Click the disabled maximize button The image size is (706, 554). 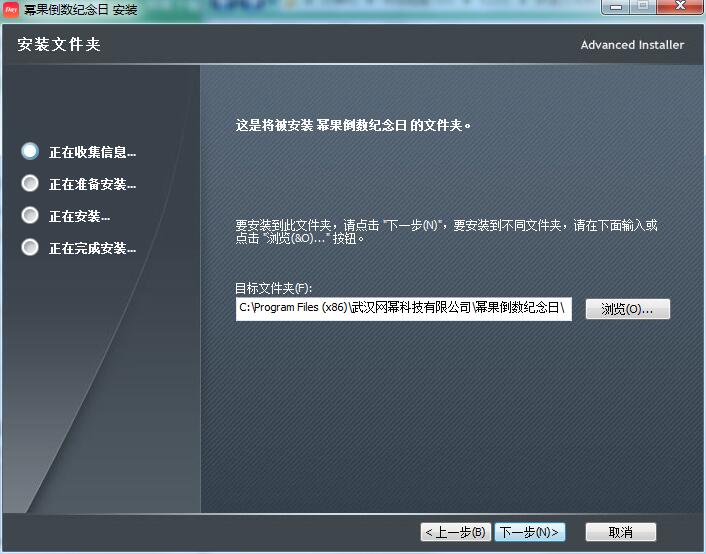[x=643, y=7]
